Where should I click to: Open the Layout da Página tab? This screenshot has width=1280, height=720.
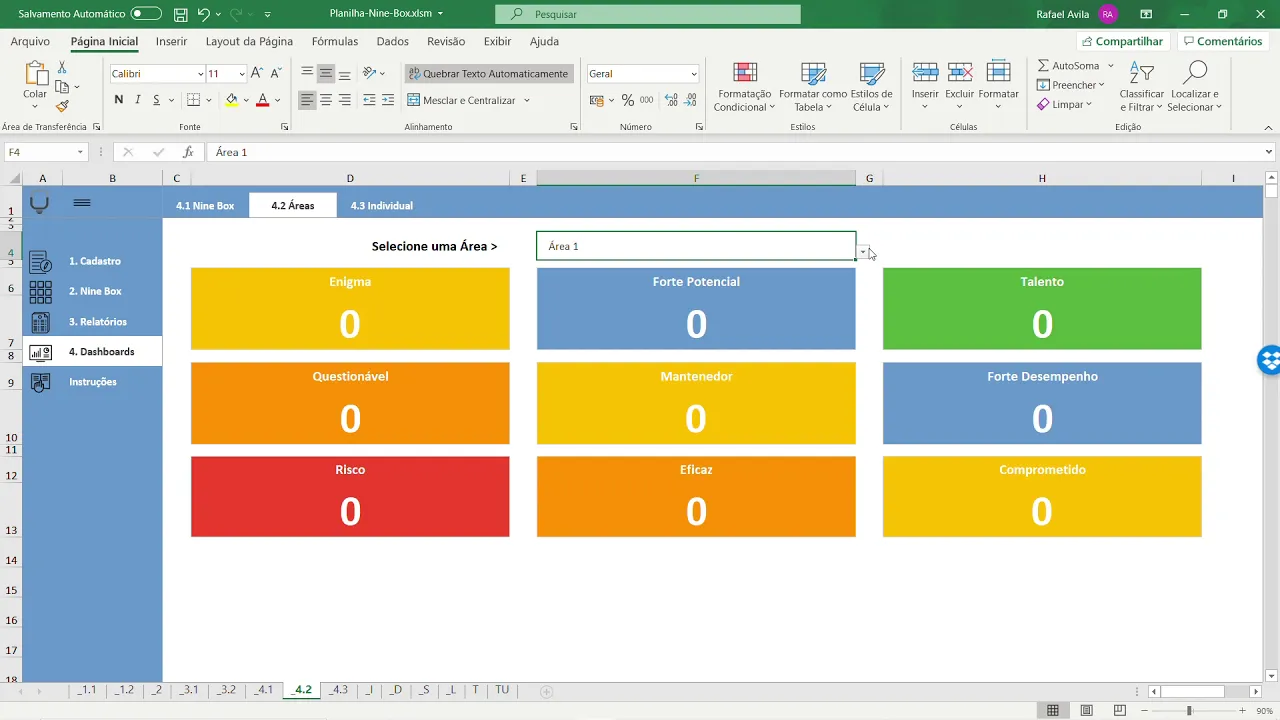pos(249,41)
